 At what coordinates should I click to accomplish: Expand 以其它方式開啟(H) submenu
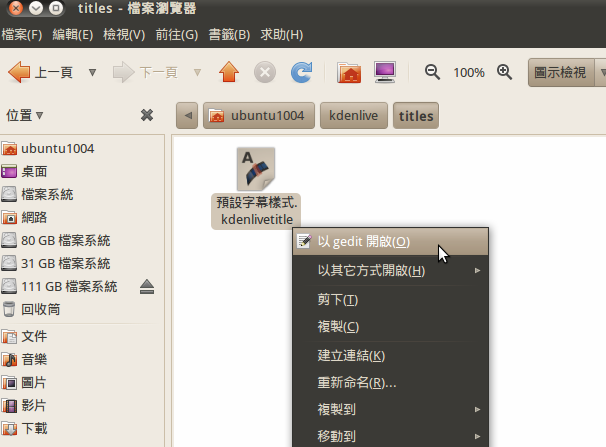click(390, 270)
